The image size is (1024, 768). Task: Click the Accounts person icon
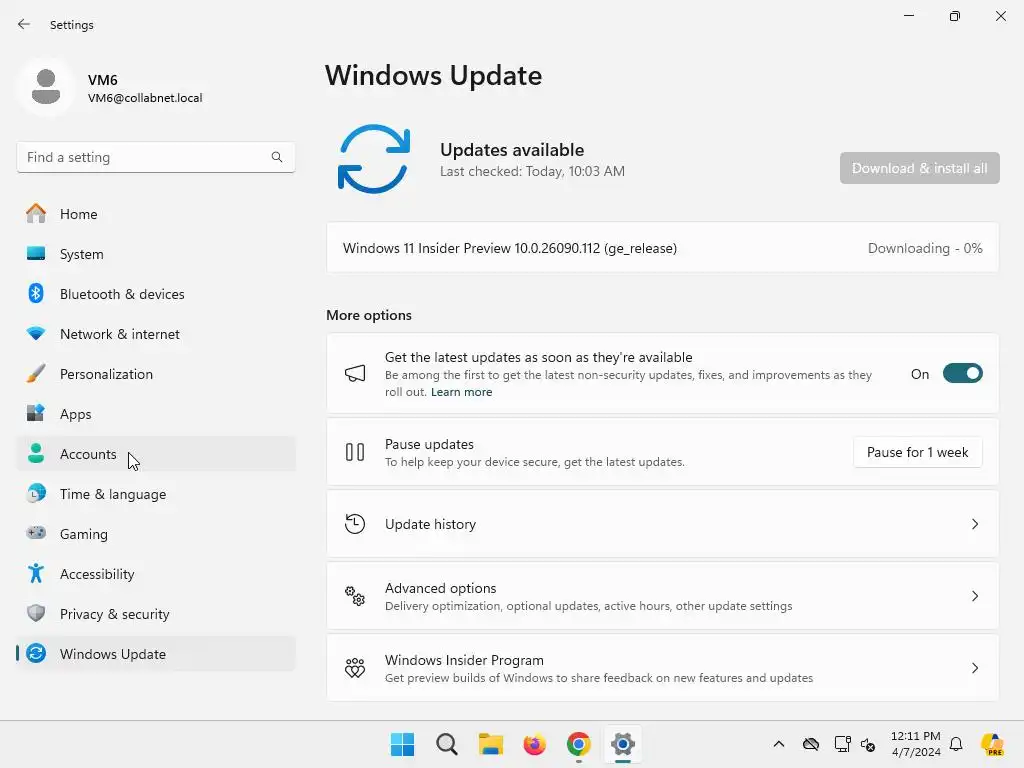click(x=36, y=453)
